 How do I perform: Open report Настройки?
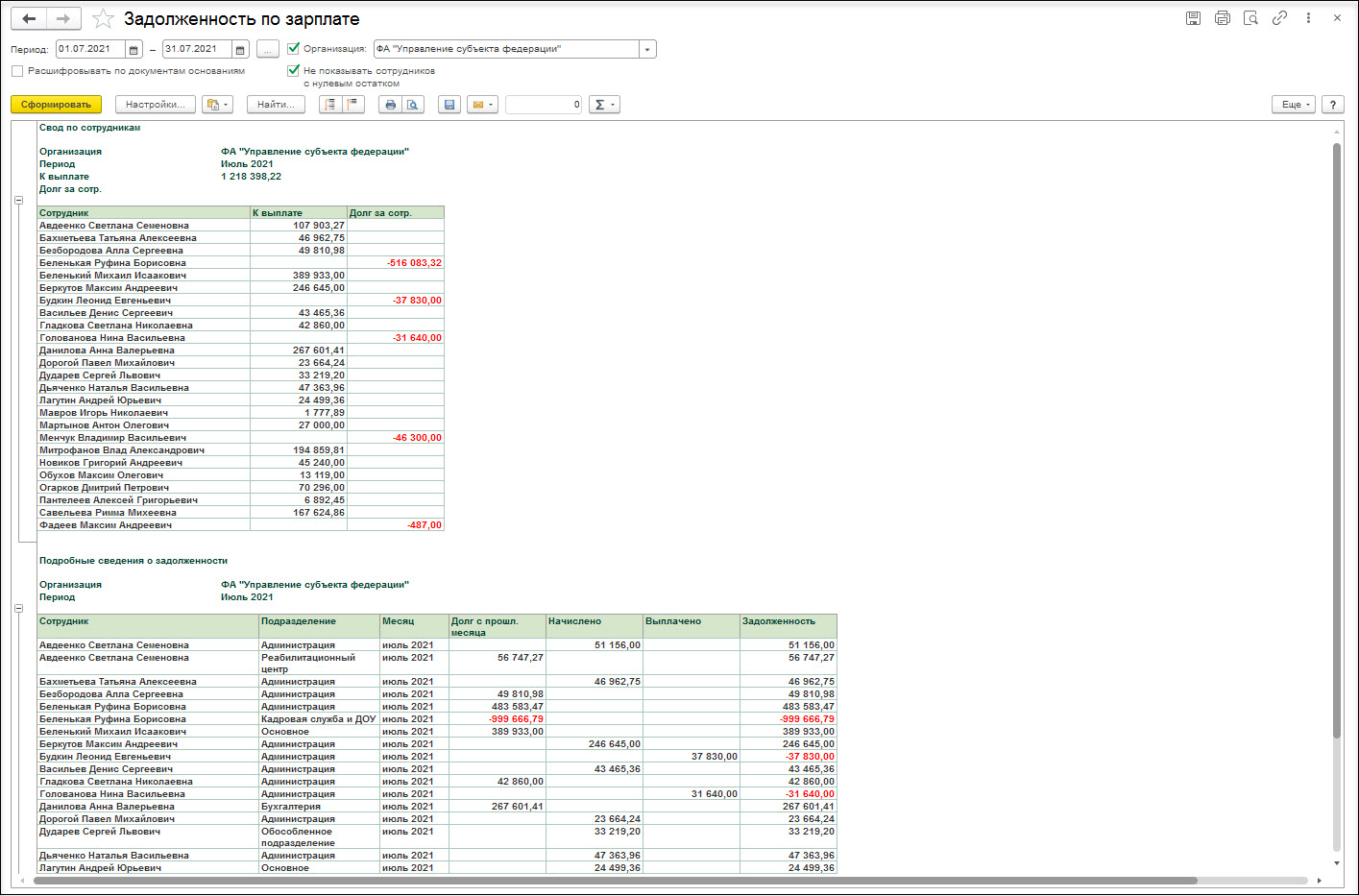tap(156, 105)
